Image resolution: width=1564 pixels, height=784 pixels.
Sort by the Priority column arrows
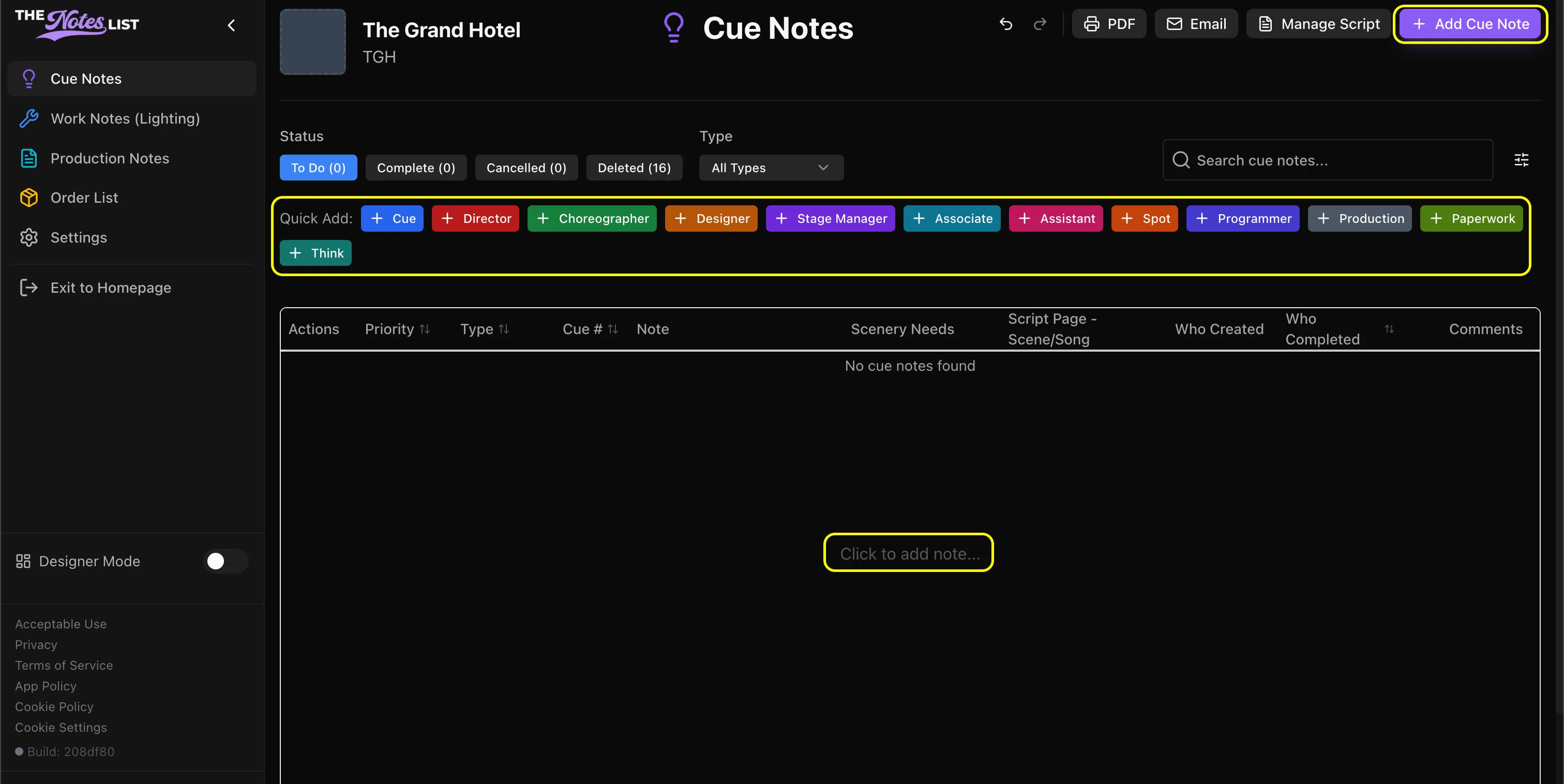point(425,328)
